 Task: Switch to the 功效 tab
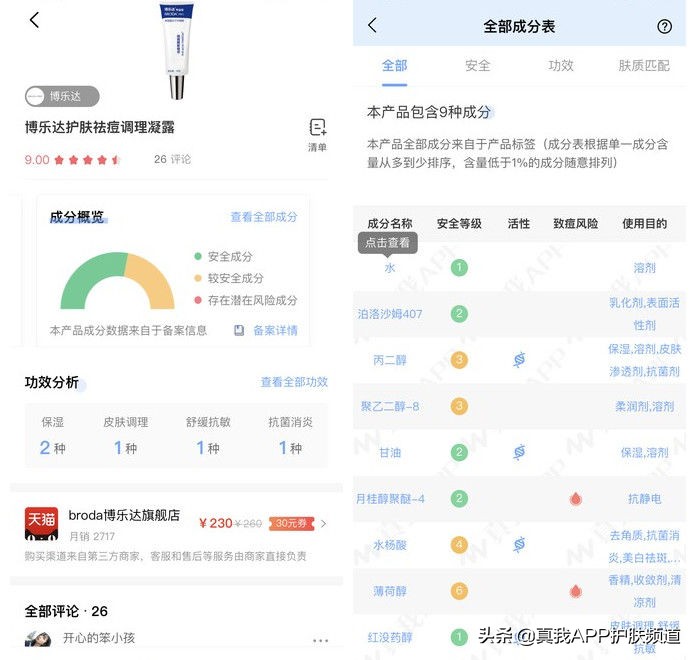click(561, 66)
